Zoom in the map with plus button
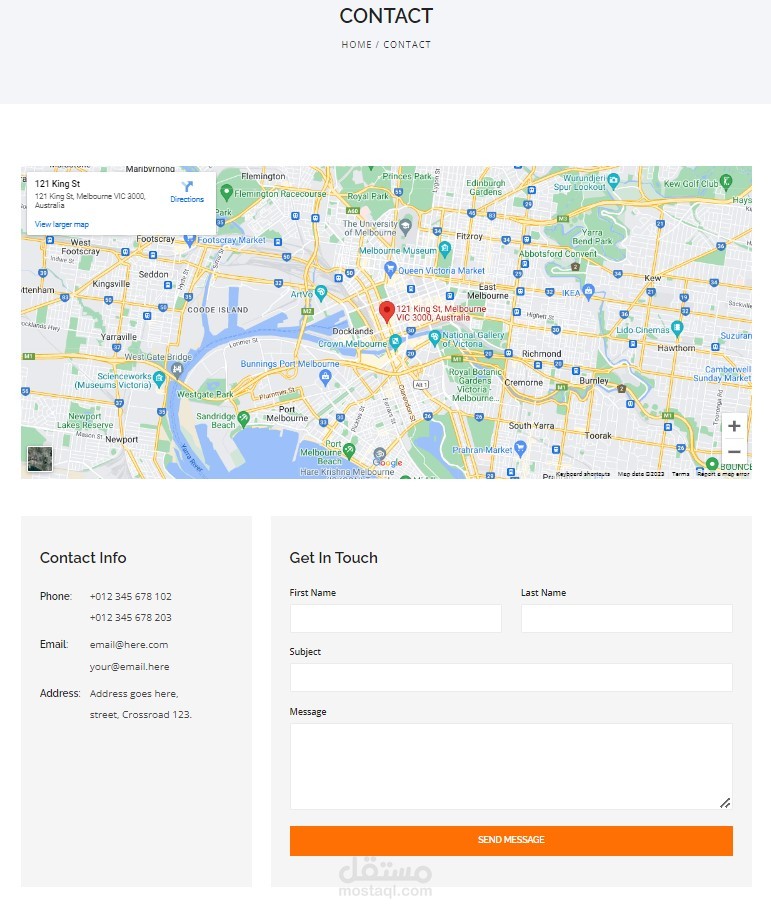 click(x=734, y=426)
